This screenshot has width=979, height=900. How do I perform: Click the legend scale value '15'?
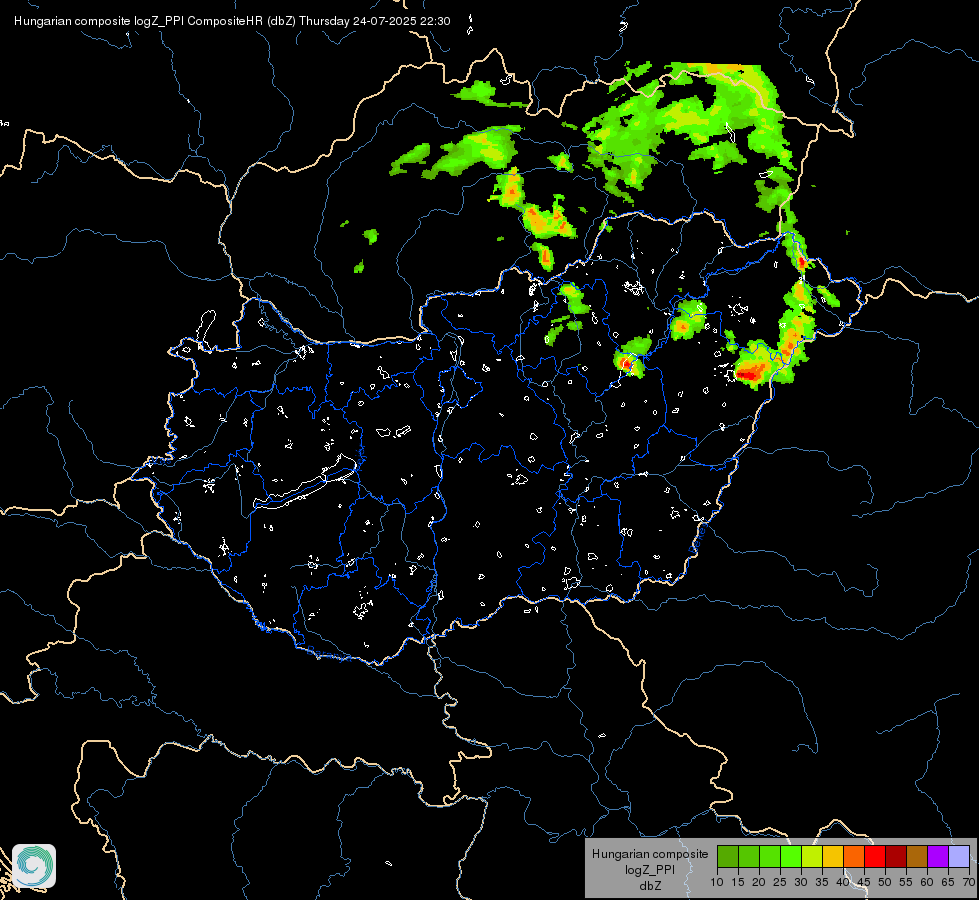(x=738, y=883)
